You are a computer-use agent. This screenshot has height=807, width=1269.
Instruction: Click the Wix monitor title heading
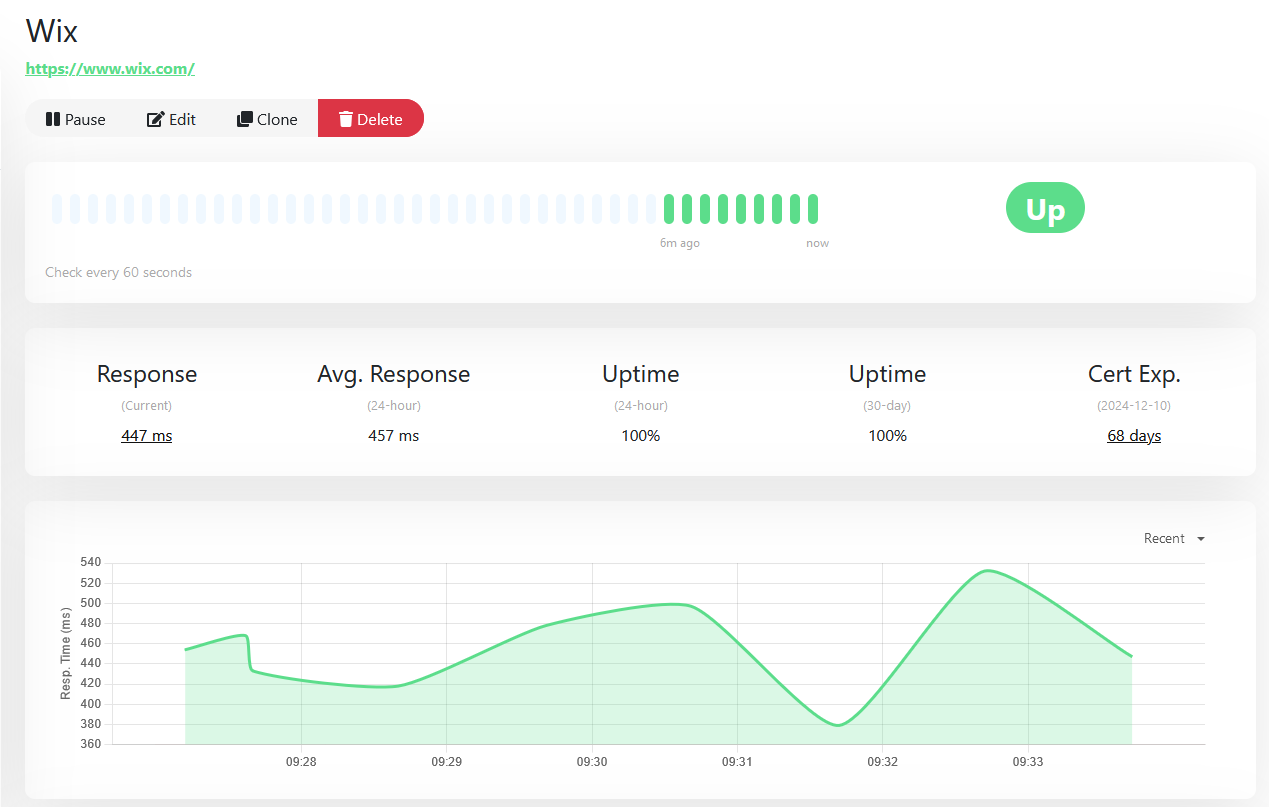tap(52, 31)
